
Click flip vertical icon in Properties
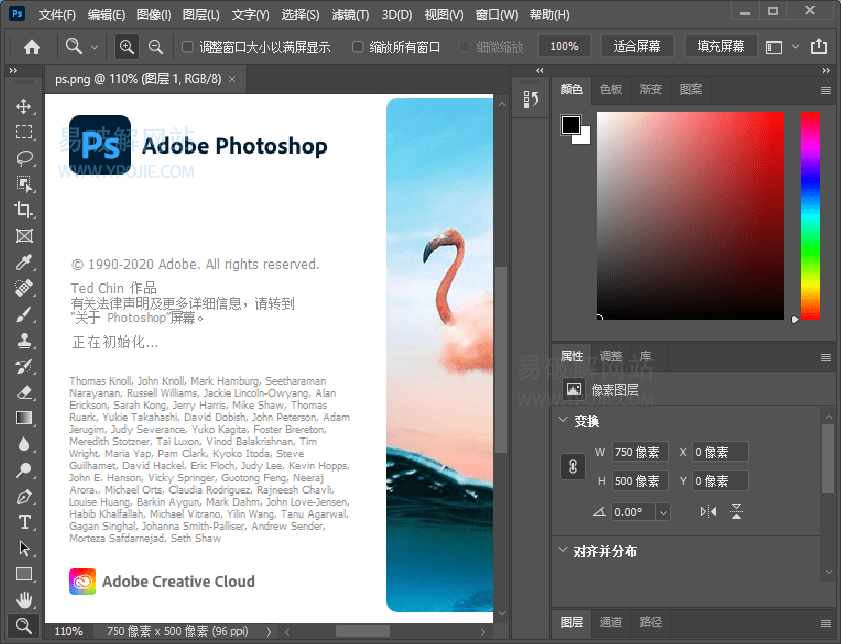(736, 512)
